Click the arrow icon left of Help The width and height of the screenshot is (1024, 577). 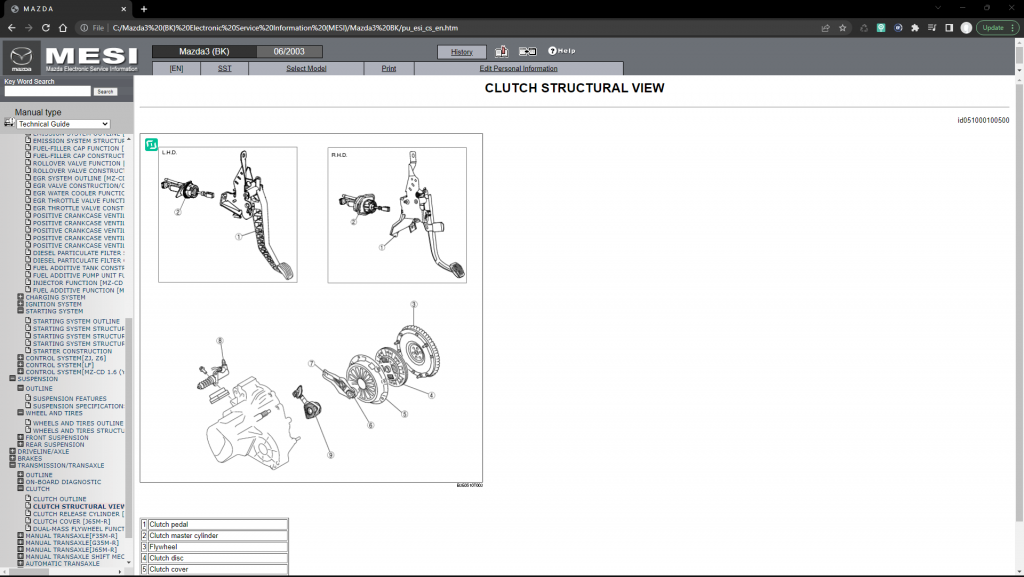point(528,51)
